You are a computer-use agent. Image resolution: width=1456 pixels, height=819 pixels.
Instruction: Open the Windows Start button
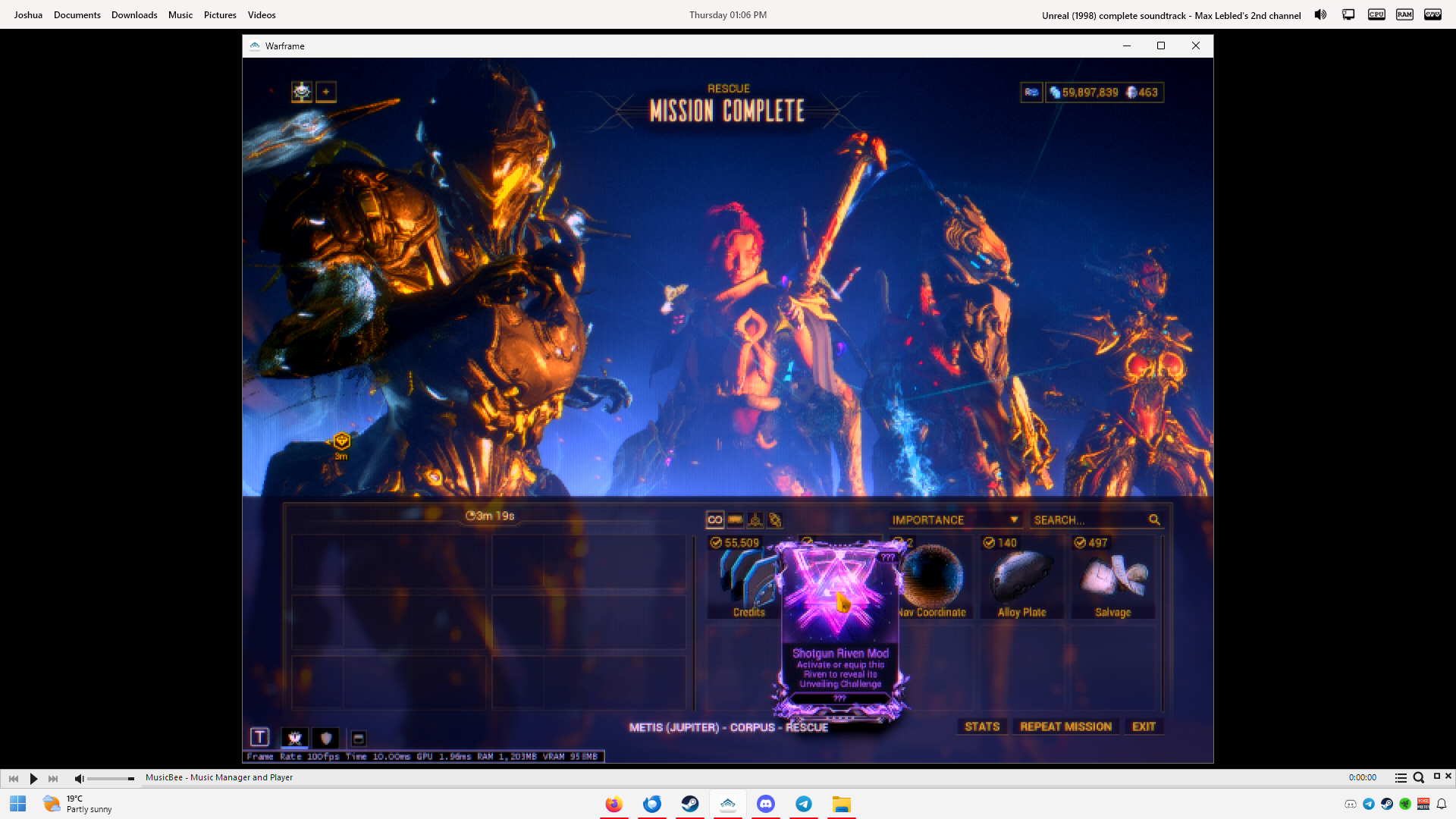17,804
